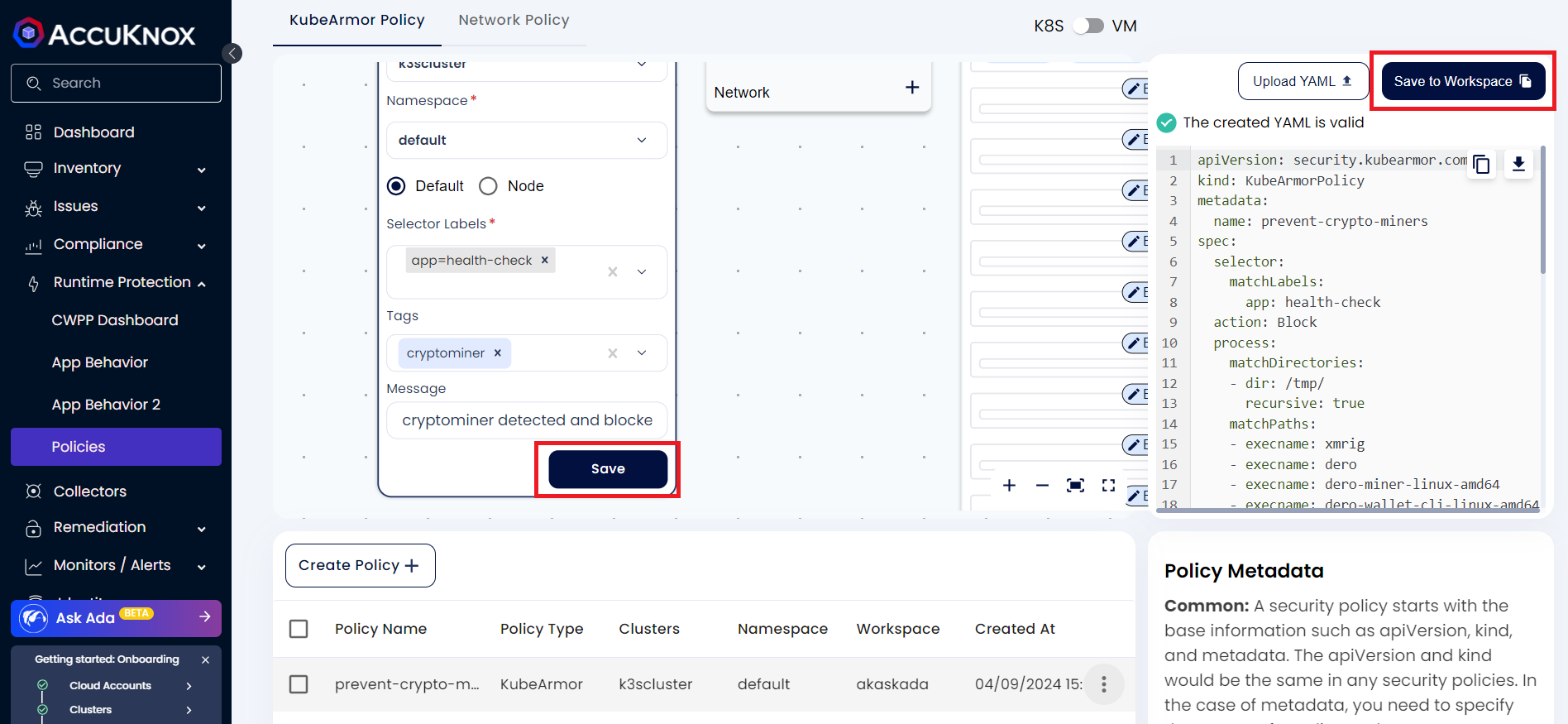The height and width of the screenshot is (724, 1568).
Task: Copy the YAML code to clipboard
Action: click(x=1481, y=165)
